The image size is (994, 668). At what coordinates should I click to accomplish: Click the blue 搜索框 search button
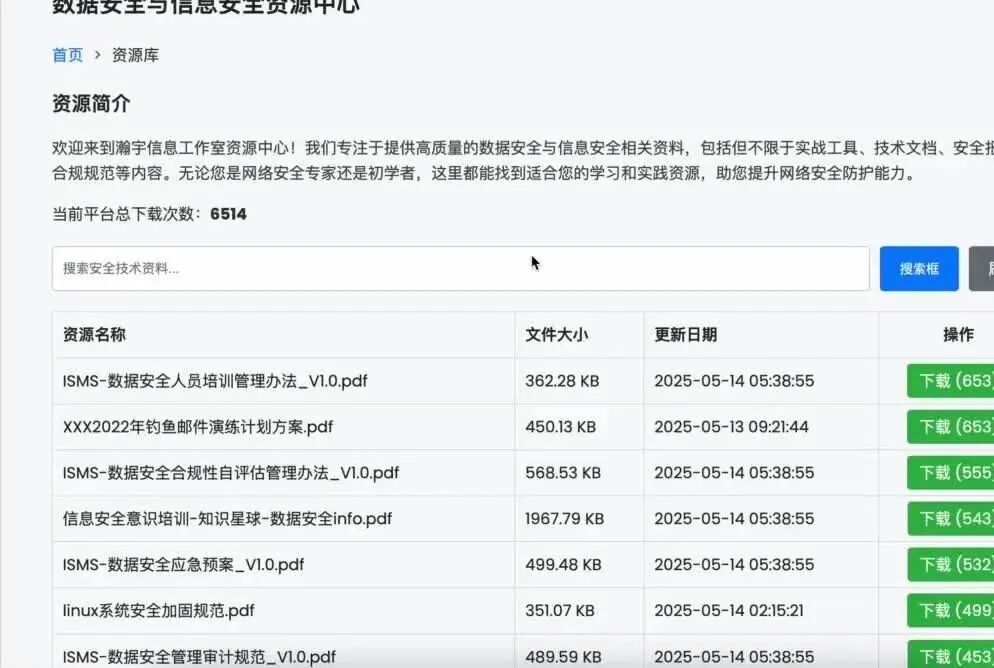tap(918, 268)
